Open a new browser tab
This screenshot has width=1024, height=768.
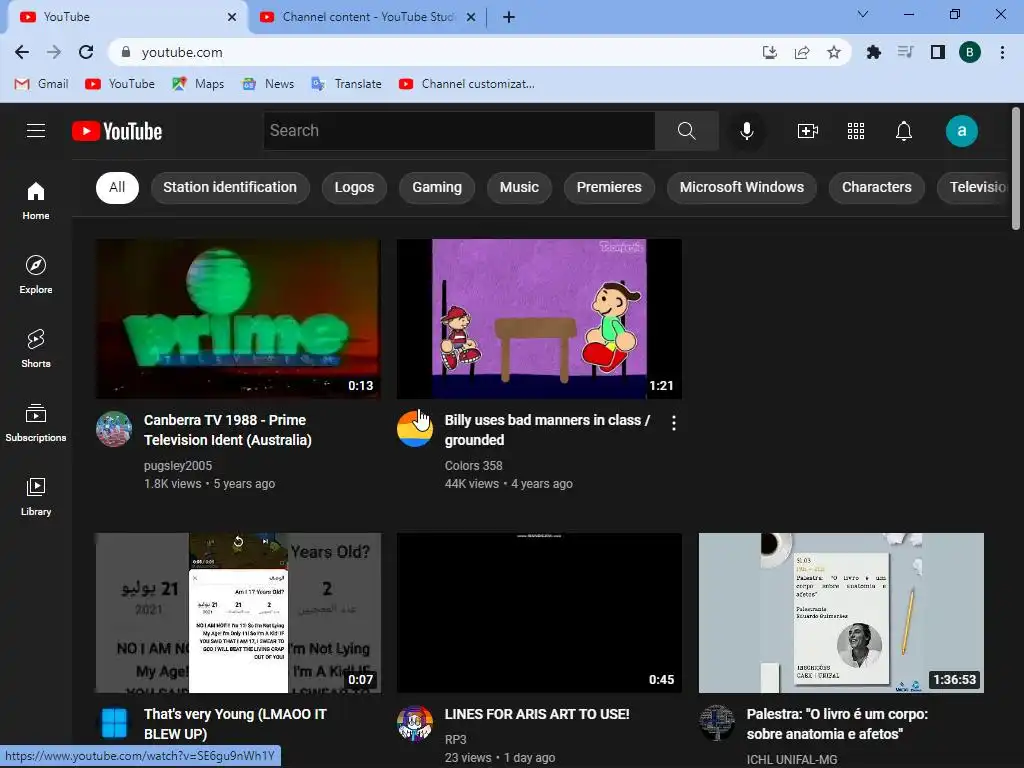[509, 17]
